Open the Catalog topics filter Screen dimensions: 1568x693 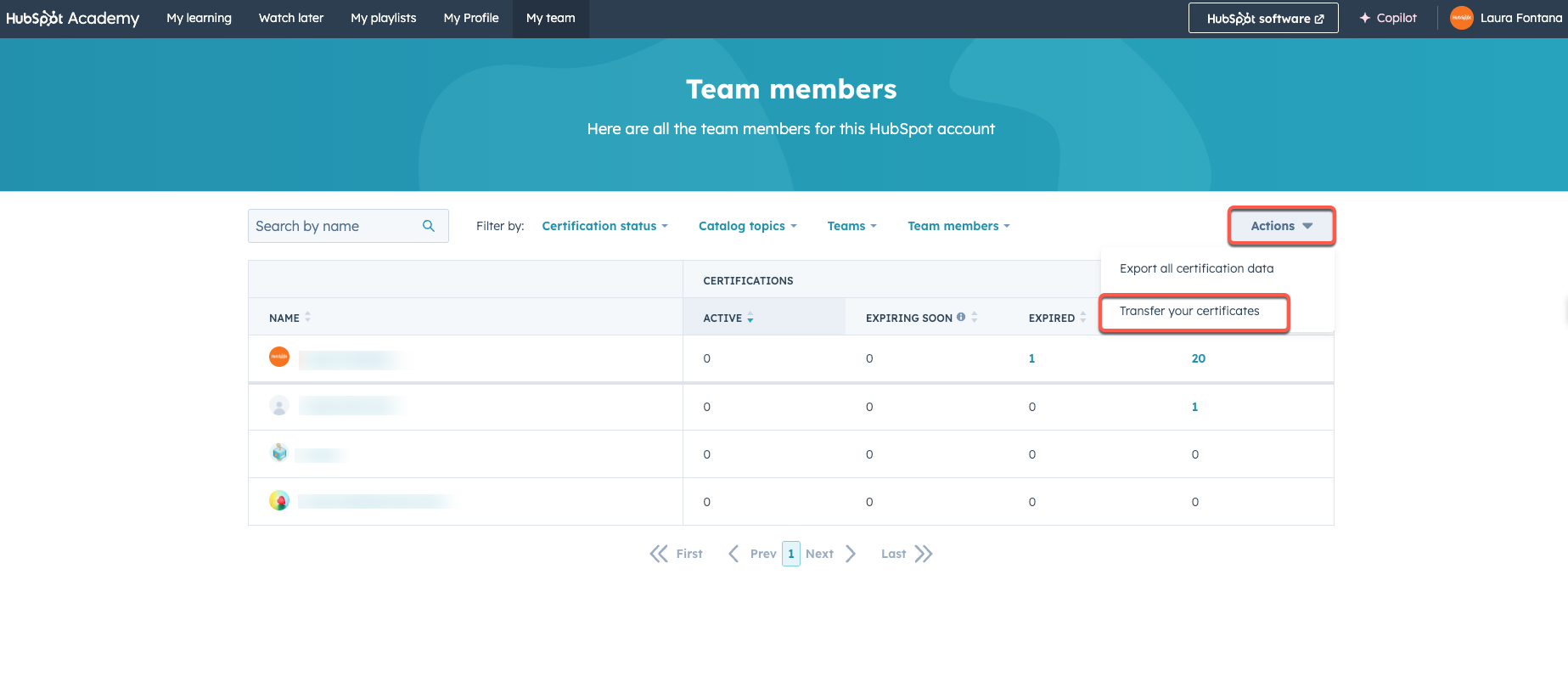point(748,226)
